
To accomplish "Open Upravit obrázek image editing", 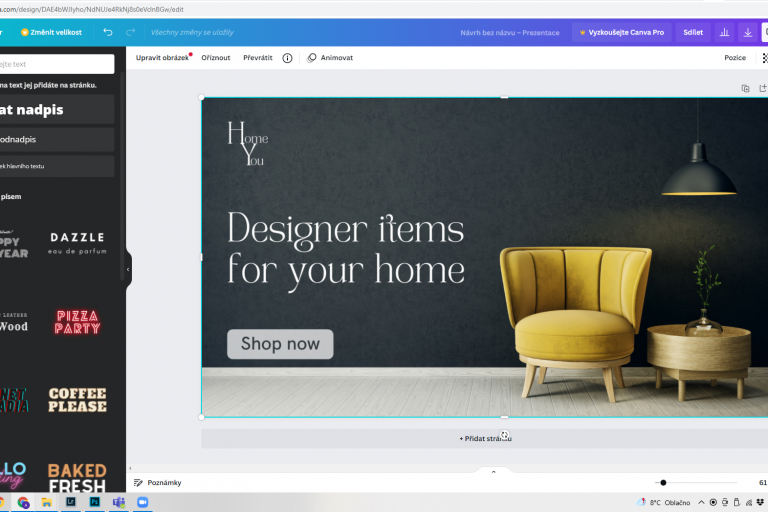I will pyautogui.click(x=162, y=58).
